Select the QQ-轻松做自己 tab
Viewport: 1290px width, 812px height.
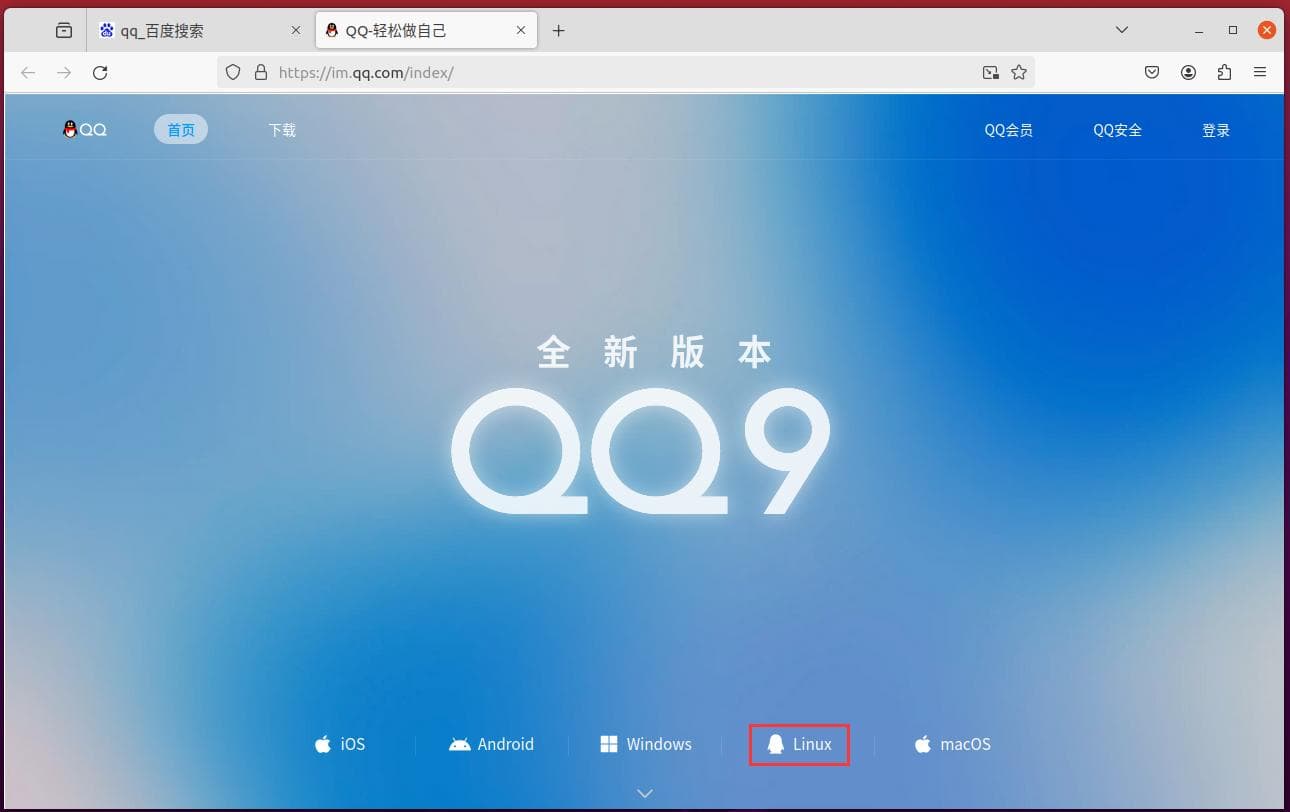coord(428,31)
